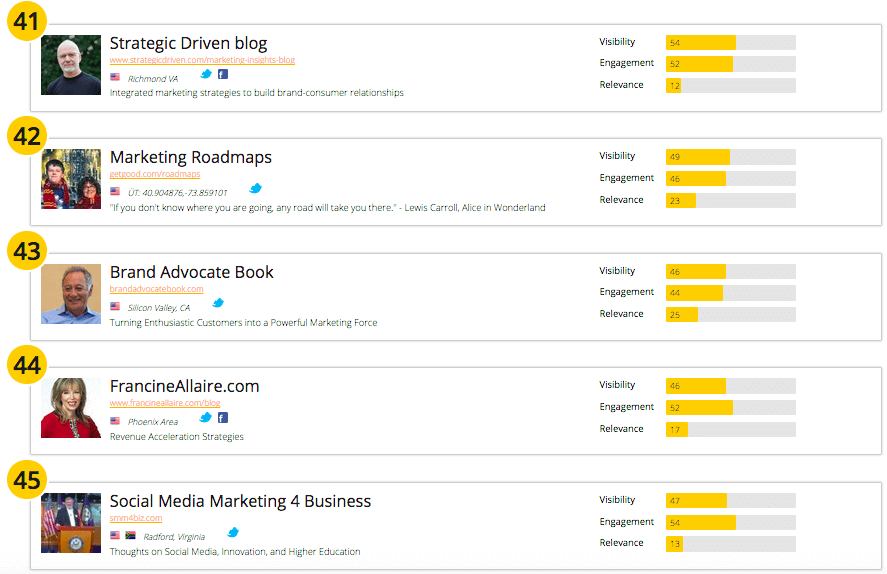Open FrancineAllaire.com's Twitter icon

206,418
